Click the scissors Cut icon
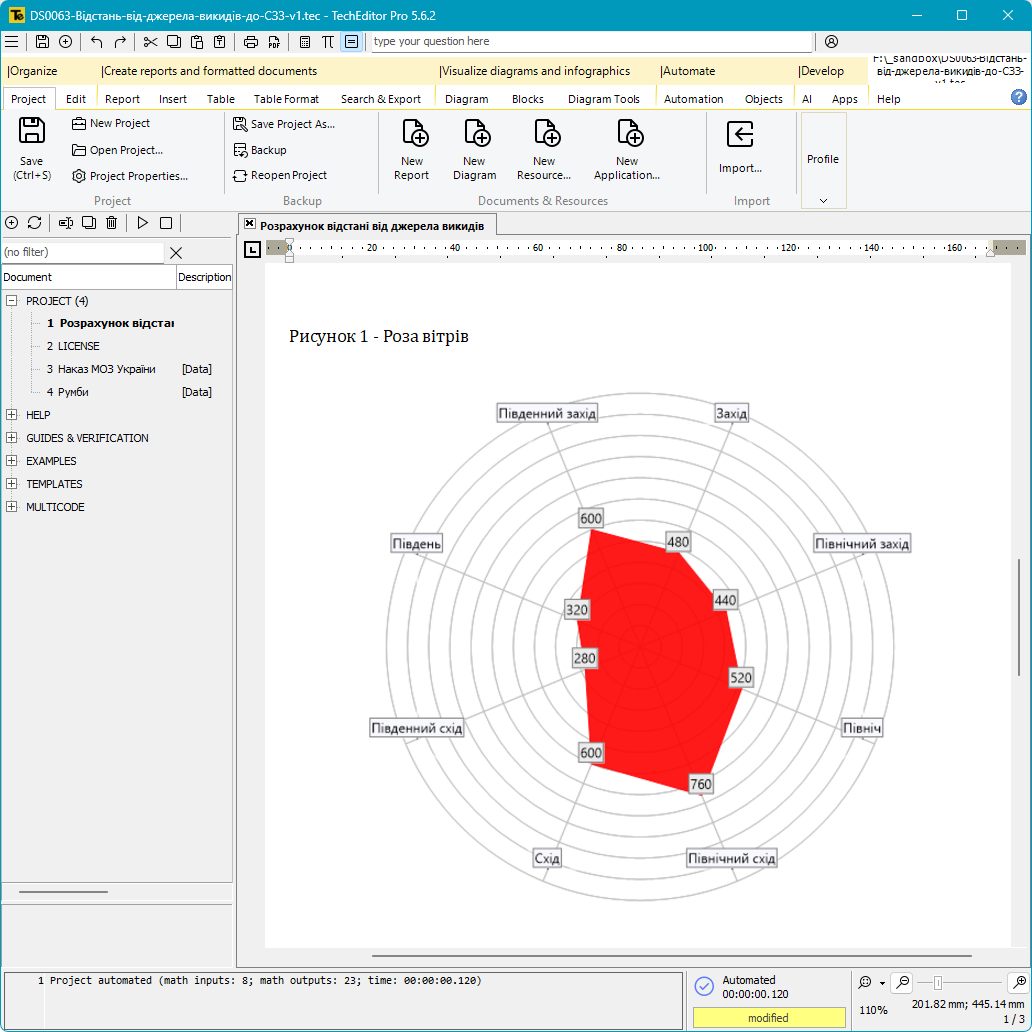 click(x=150, y=42)
